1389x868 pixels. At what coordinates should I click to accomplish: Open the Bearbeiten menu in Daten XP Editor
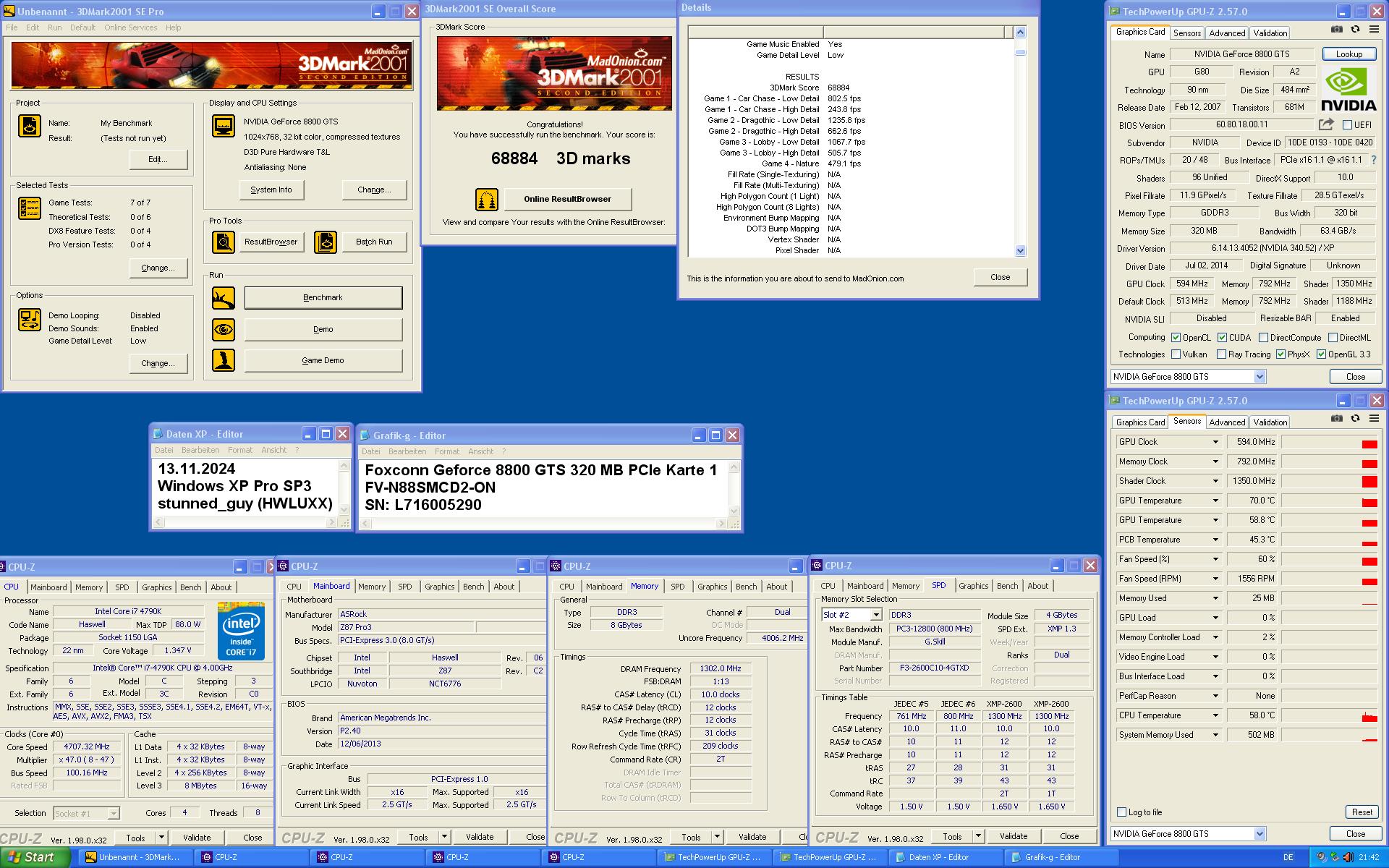(x=200, y=450)
